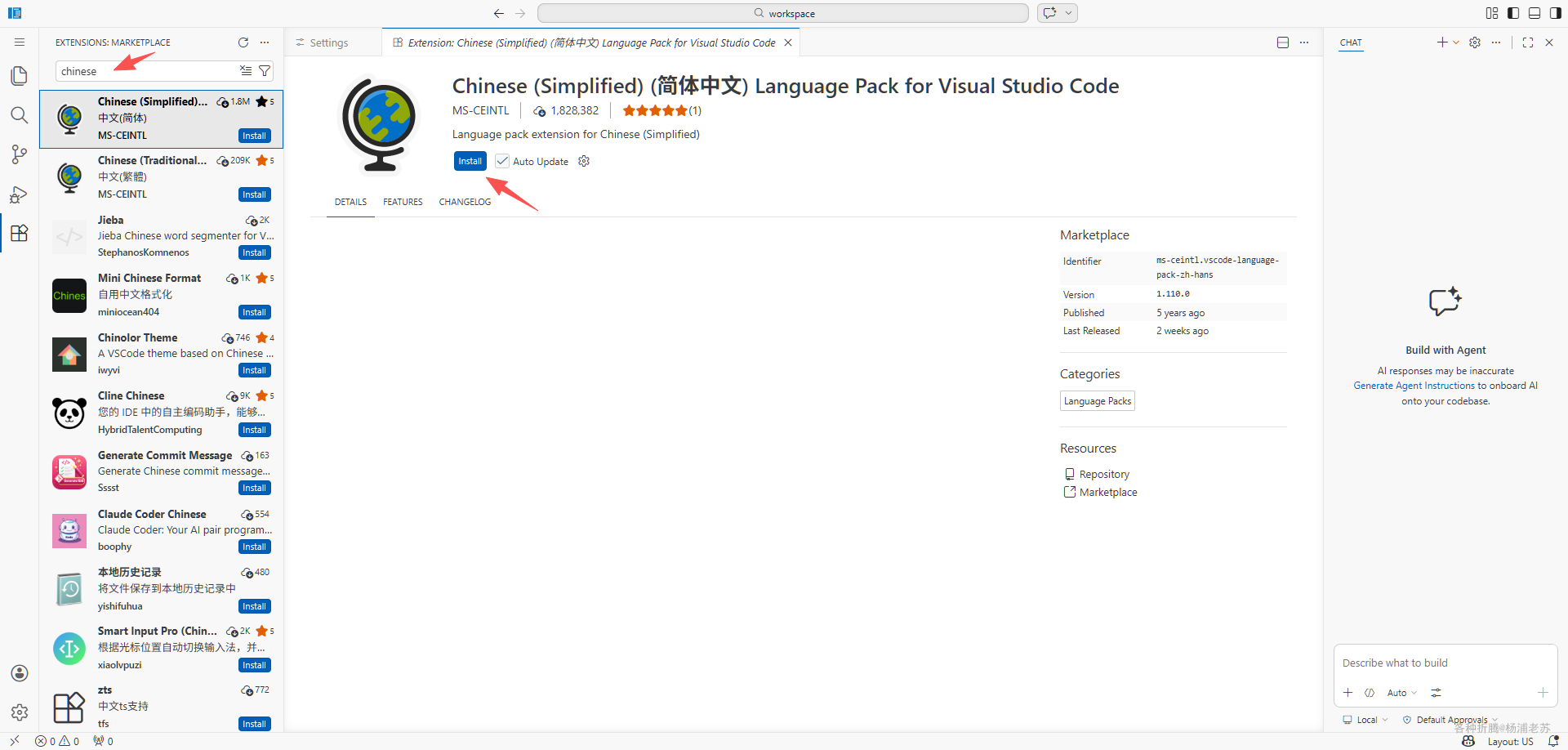
Task: Refresh the Extensions Marketplace list
Action: 243,42
